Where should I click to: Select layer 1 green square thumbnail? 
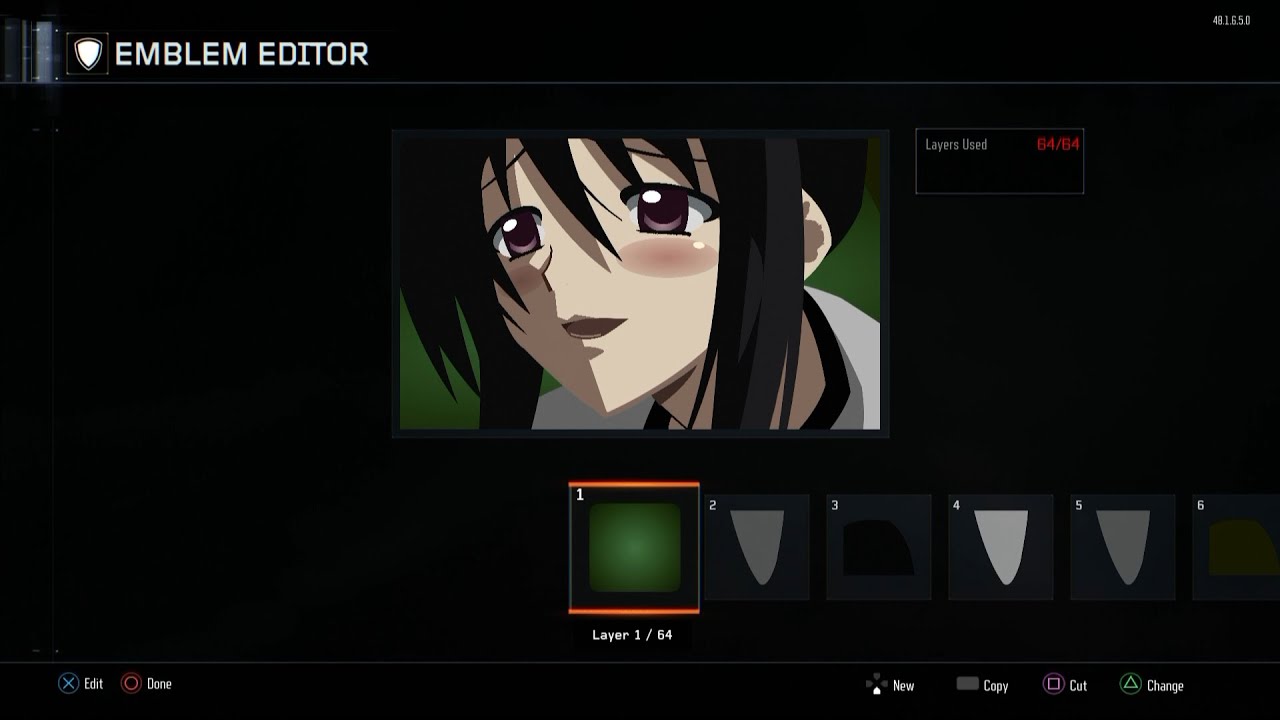tap(634, 548)
